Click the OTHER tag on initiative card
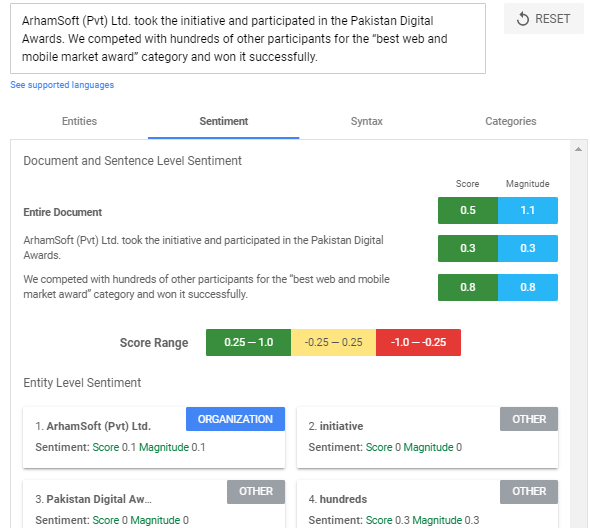The height and width of the screenshot is (528, 590). pos(529,419)
